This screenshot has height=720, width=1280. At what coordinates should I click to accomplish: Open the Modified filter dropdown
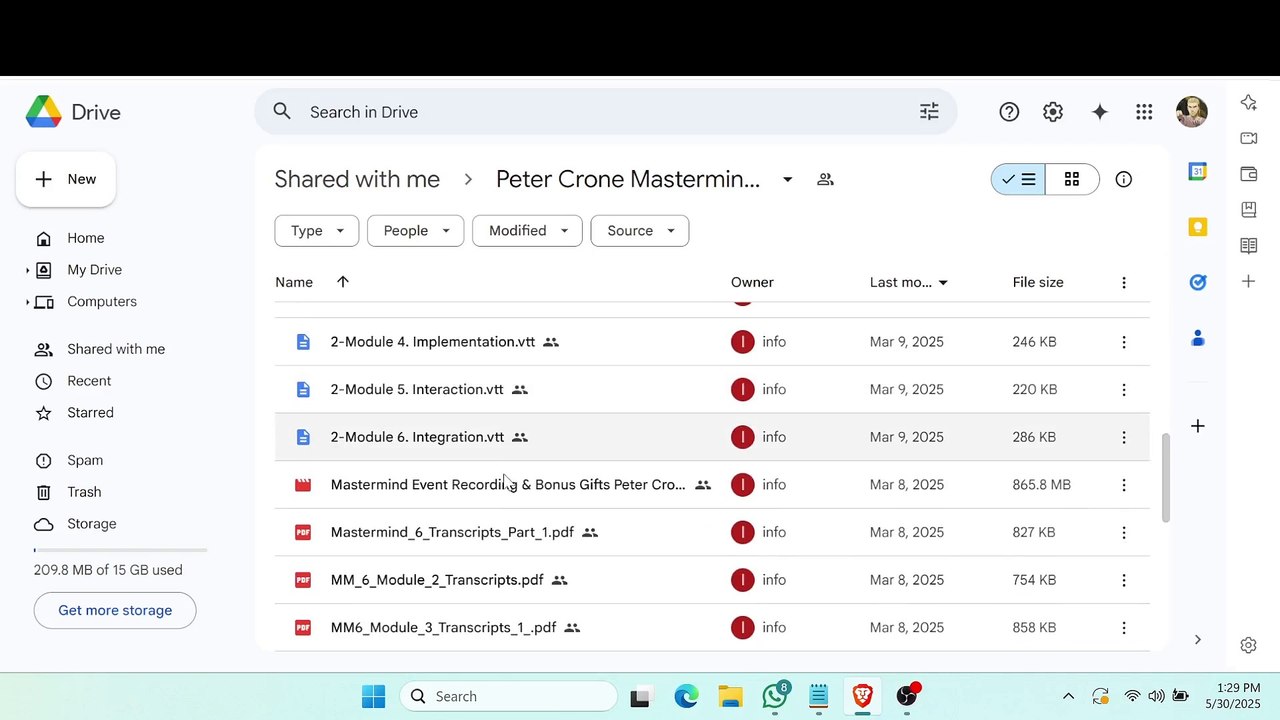pyautogui.click(x=527, y=231)
